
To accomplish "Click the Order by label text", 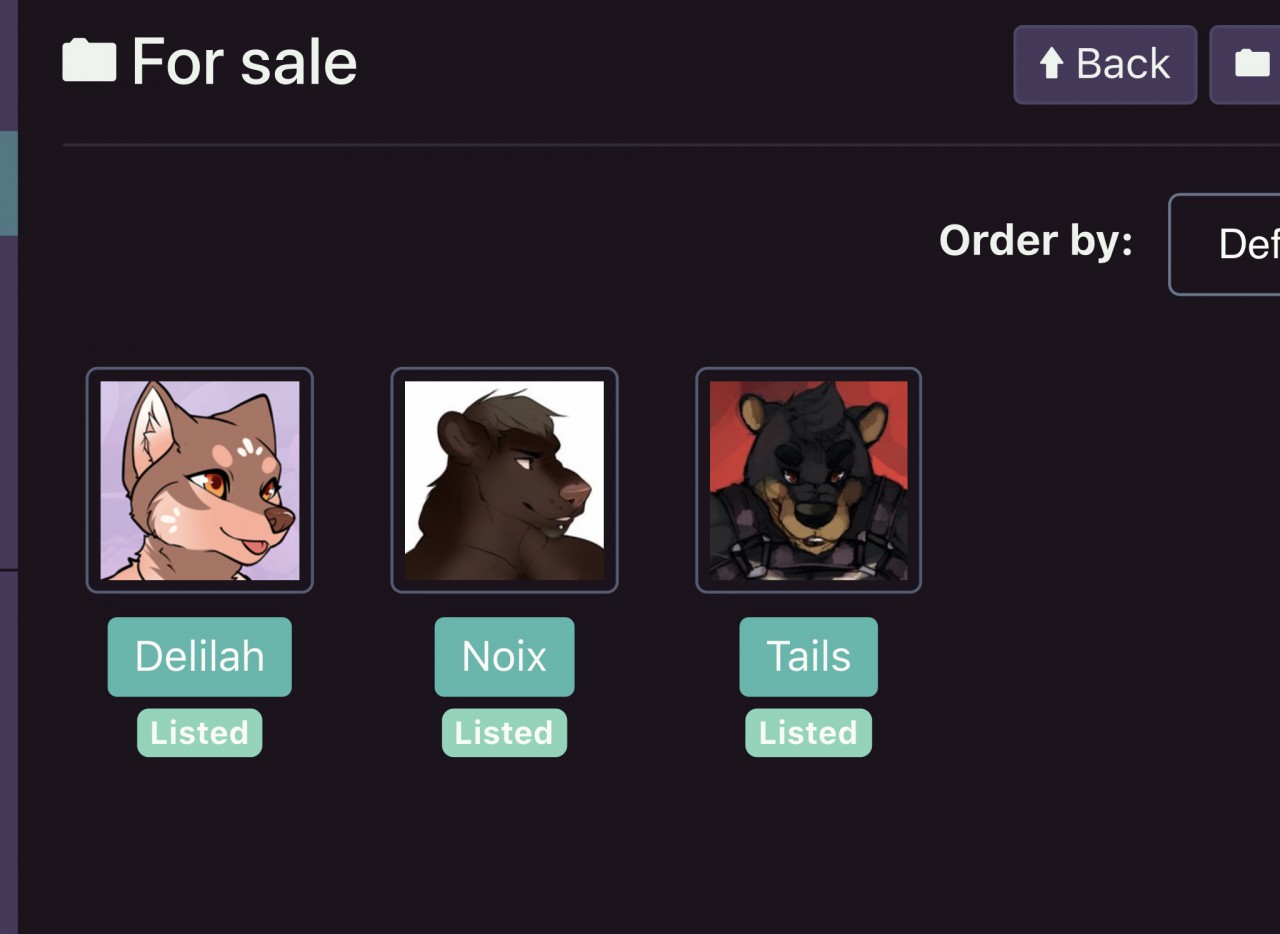I will [x=1035, y=240].
